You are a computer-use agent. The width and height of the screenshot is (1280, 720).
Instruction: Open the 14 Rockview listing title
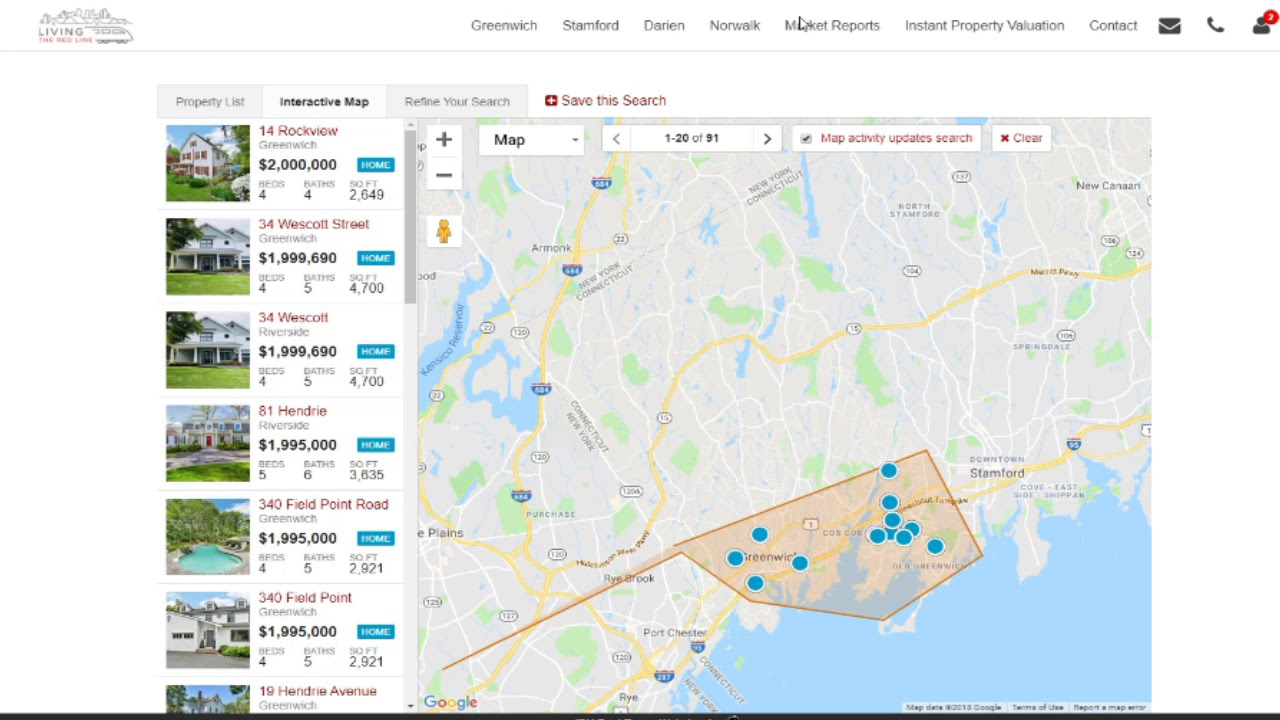pos(298,131)
